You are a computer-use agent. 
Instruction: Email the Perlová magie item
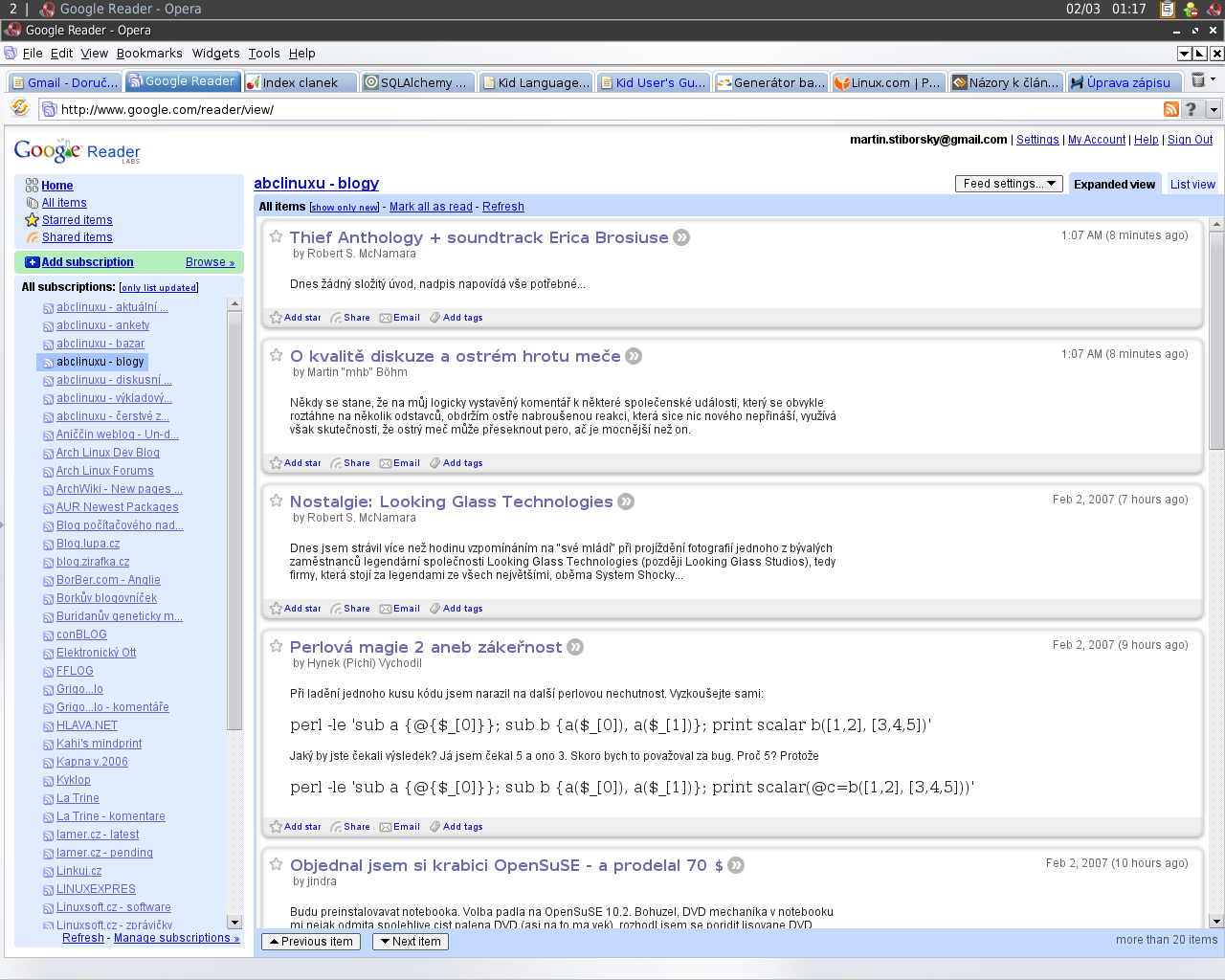coord(400,827)
